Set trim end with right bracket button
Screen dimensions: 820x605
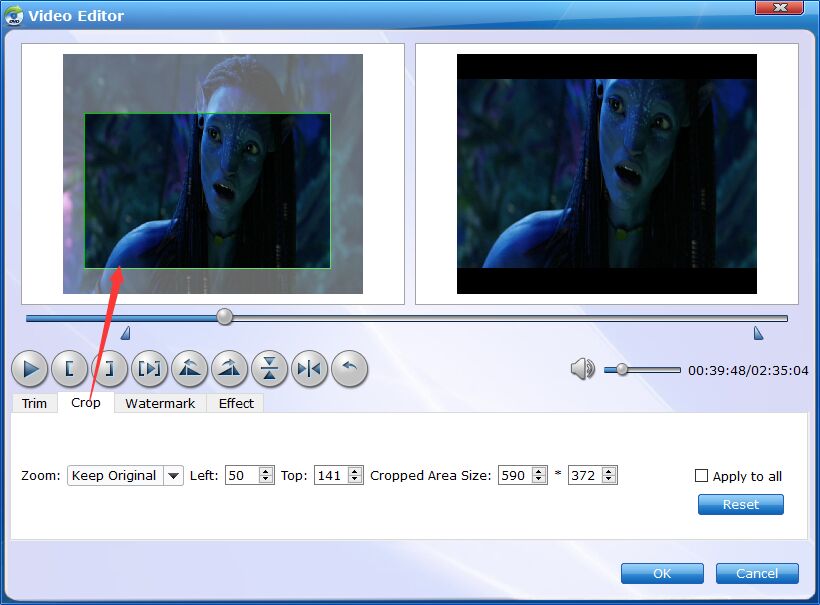[x=109, y=369]
